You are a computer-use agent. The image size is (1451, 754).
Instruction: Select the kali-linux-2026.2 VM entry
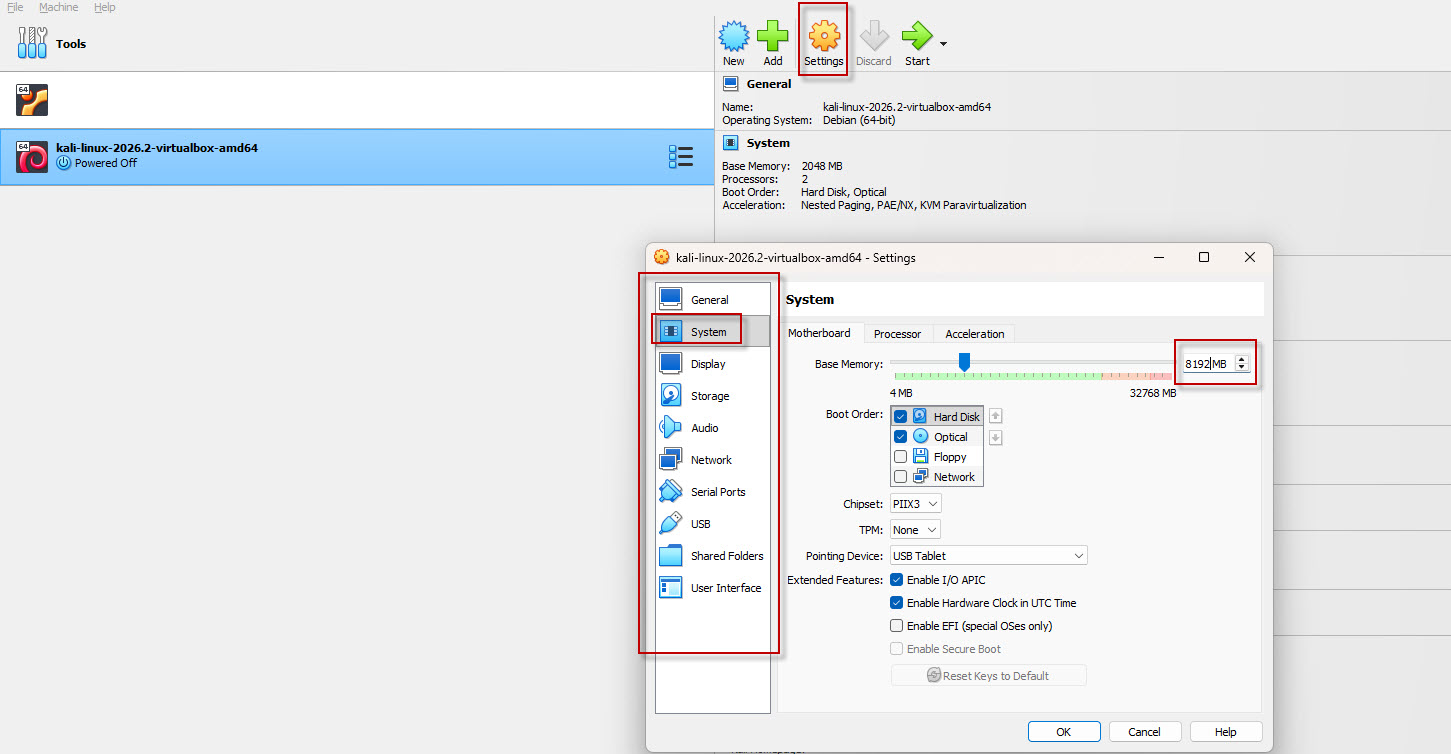pos(357,157)
